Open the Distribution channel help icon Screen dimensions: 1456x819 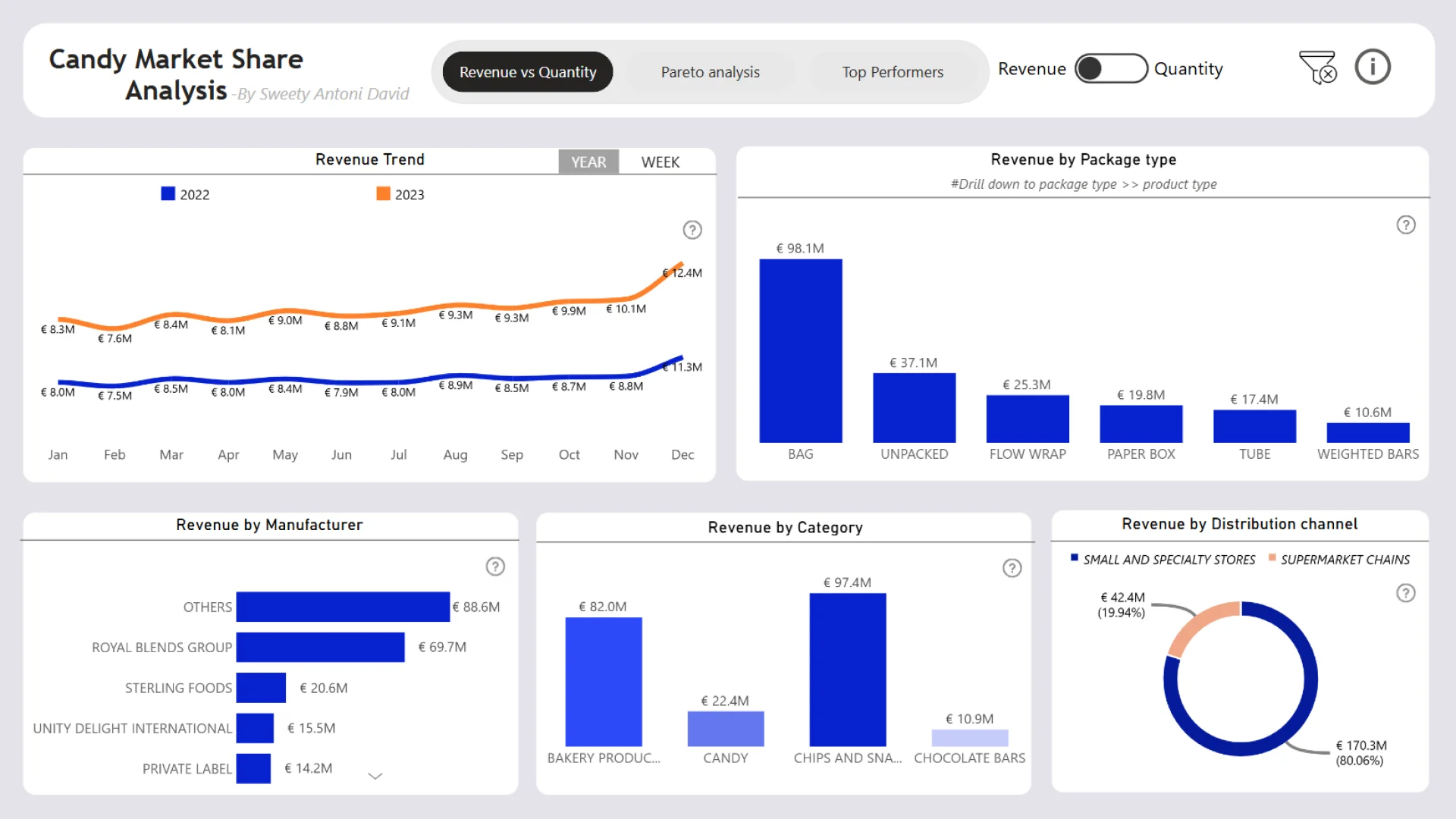tap(1406, 593)
